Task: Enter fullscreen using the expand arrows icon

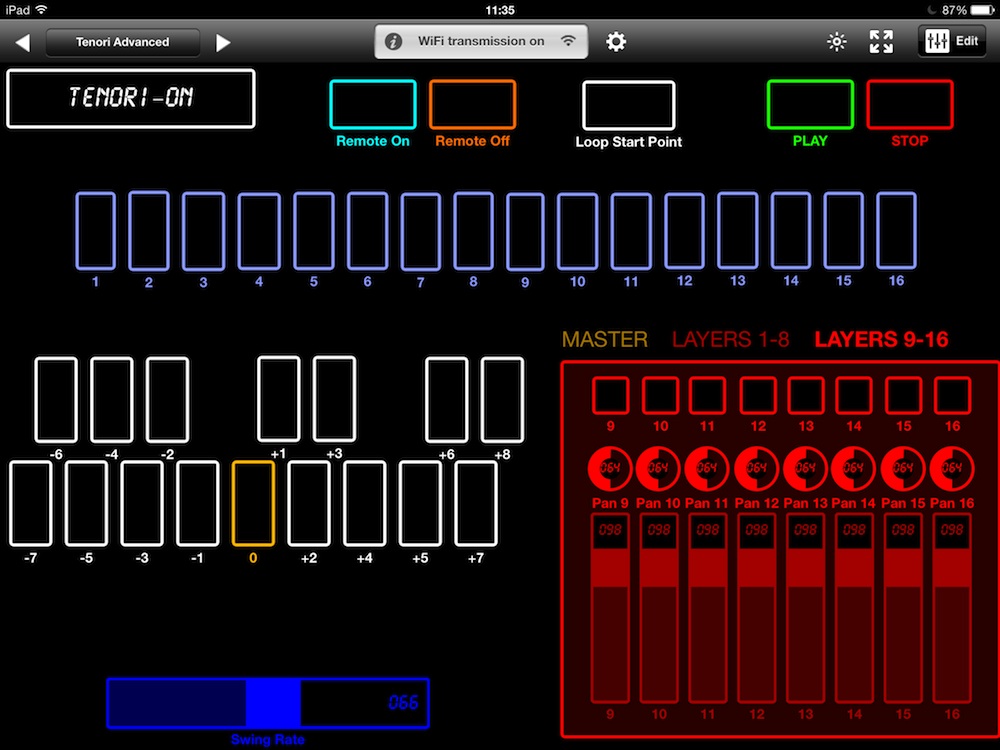Action: tap(881, 42)
